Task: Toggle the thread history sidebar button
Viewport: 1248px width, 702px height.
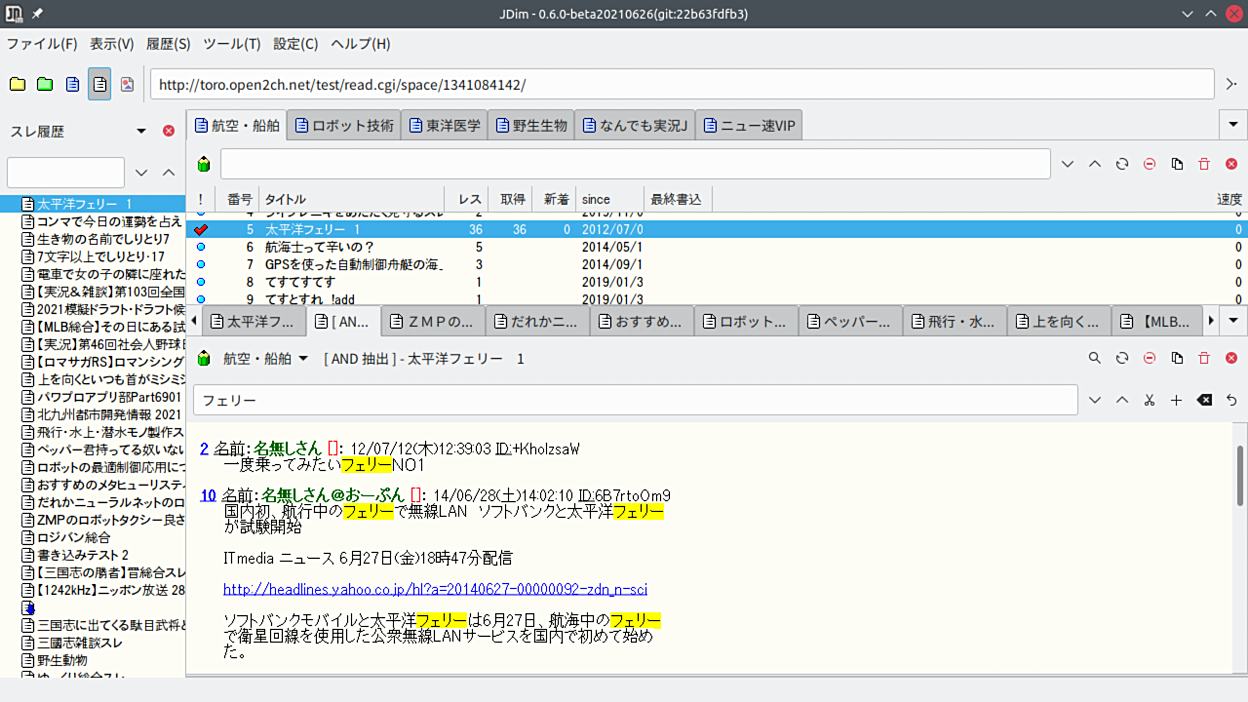Action: (99, 85)
